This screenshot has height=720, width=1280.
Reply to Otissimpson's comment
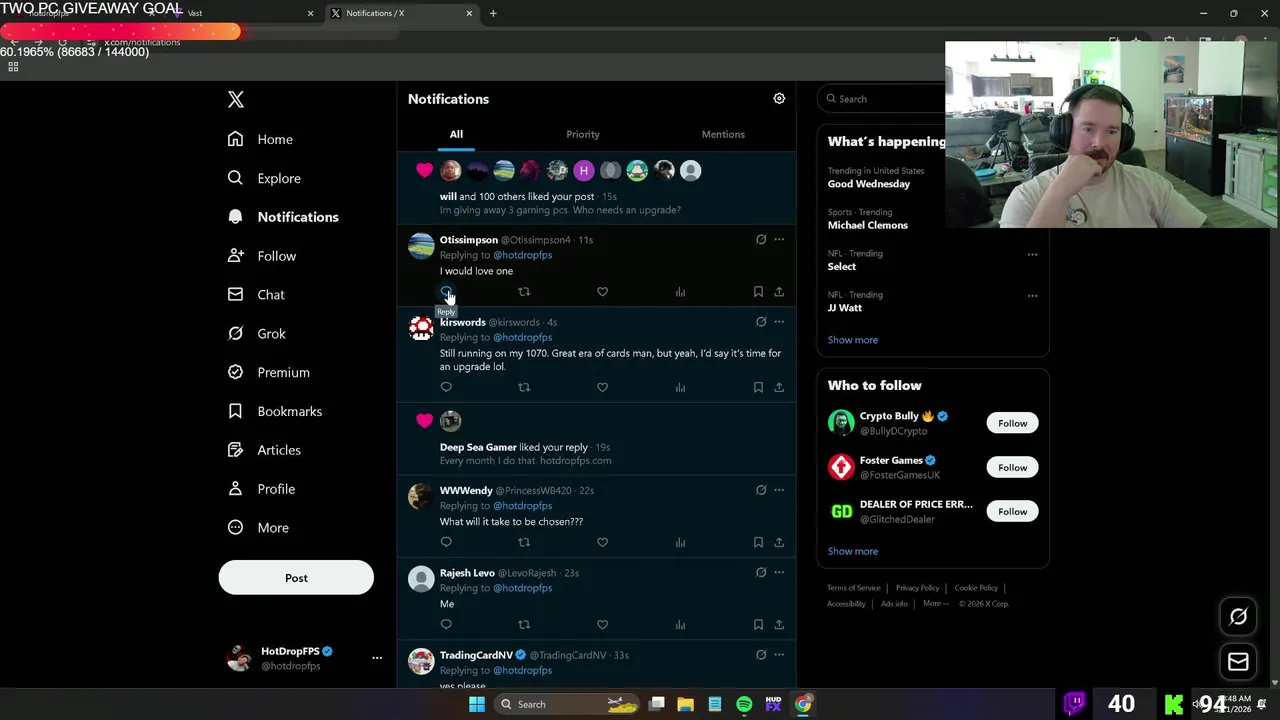click(x=446, y=292)
